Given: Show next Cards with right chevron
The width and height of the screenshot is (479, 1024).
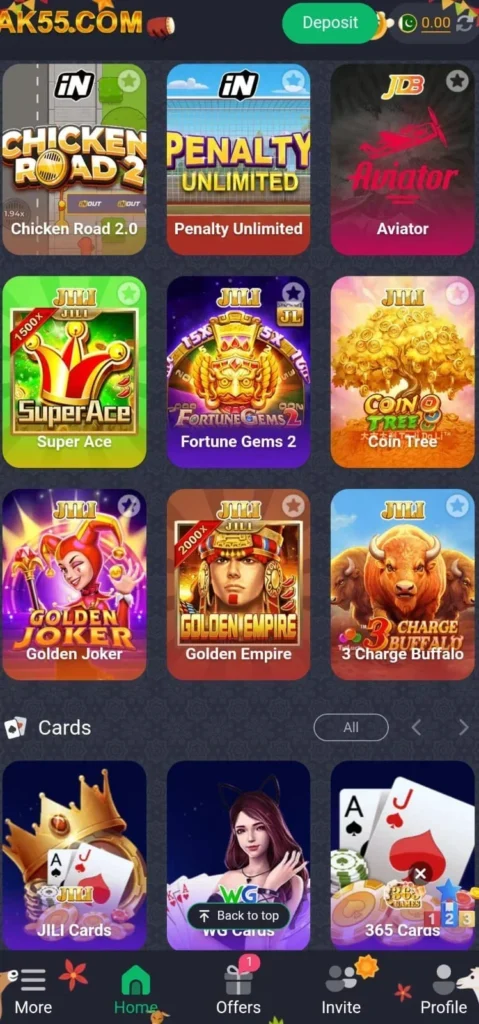Looking at the screenshot, I should (x=463, y=728).
